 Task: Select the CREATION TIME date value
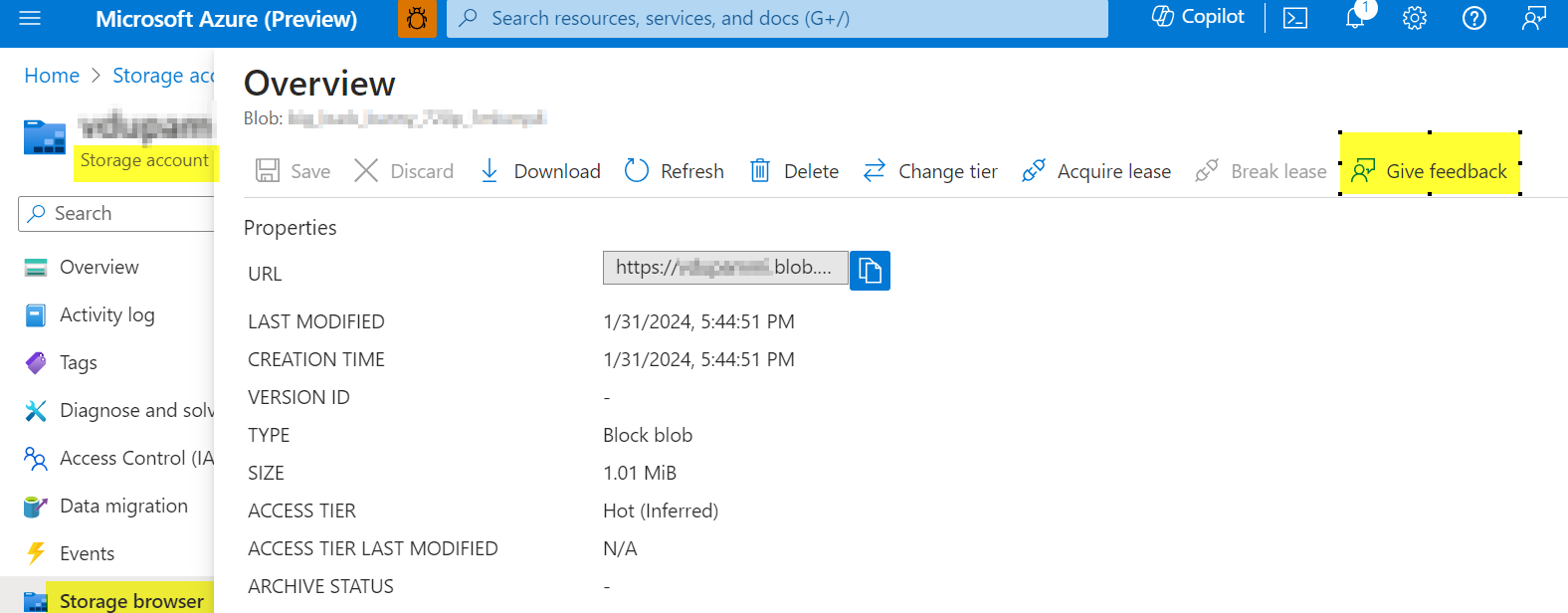pyautogui.click(x=698, y=359)
